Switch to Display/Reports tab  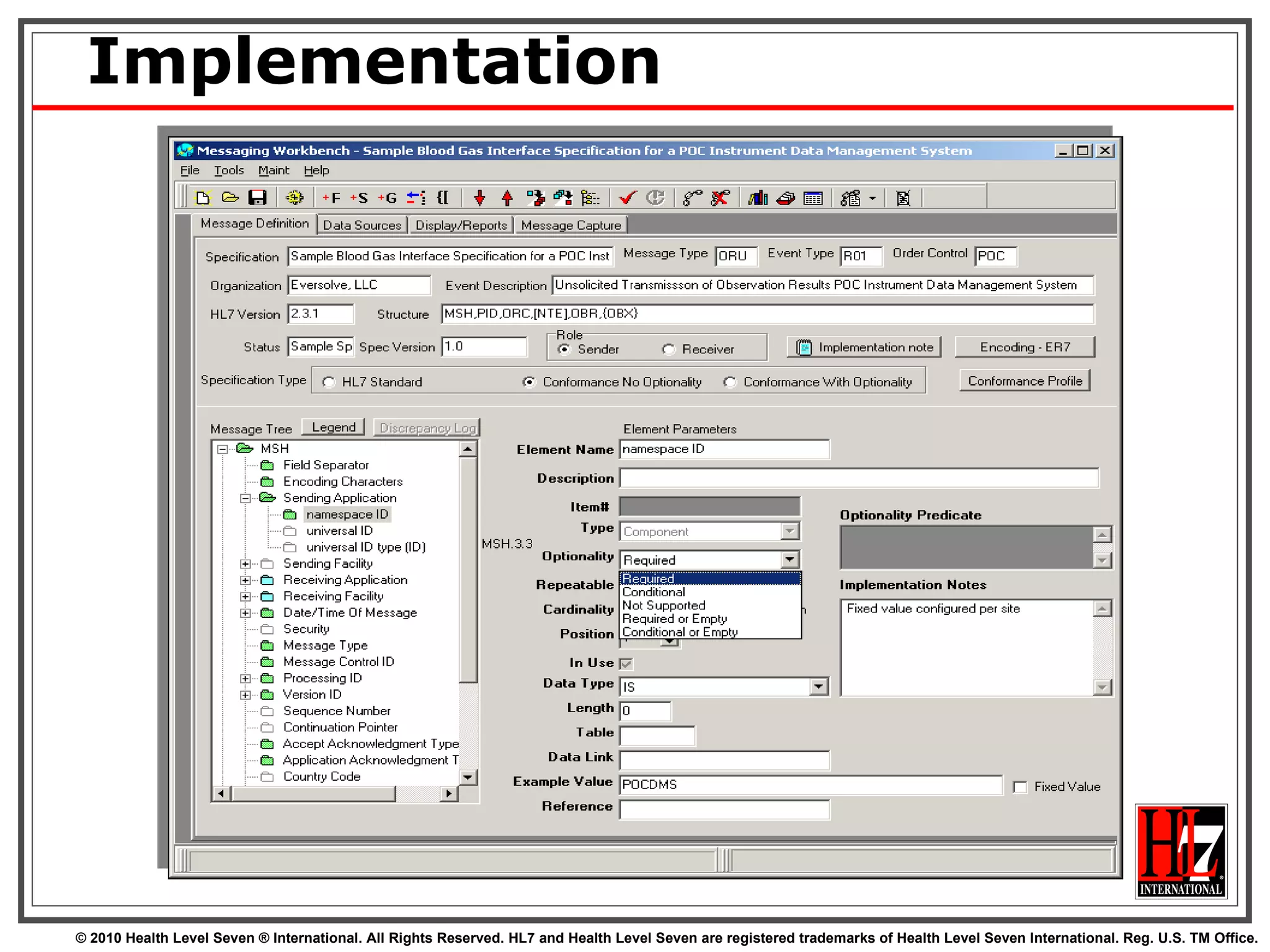pyautogui.click(x=461, y=226)
